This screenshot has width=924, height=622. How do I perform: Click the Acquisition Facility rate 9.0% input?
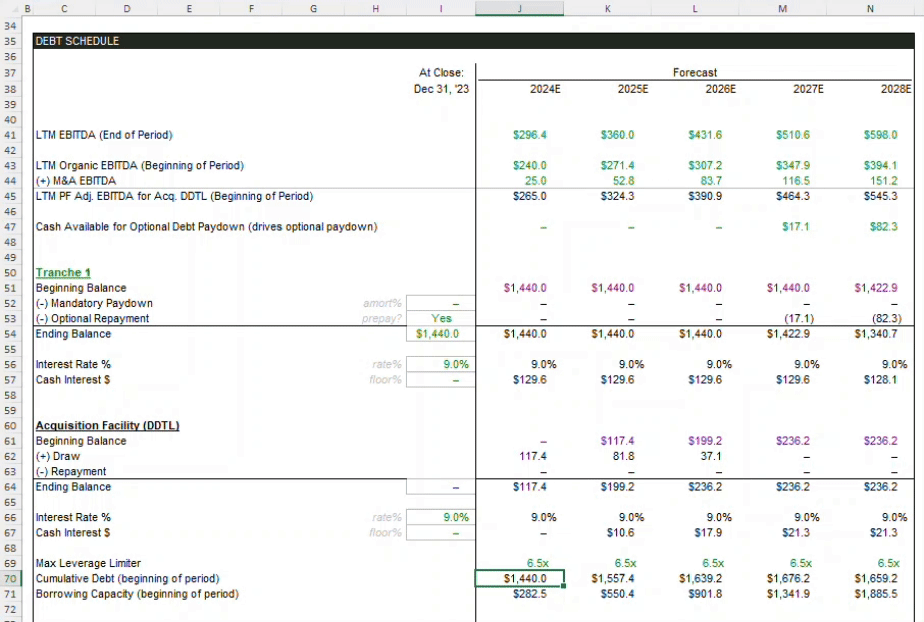pyautogui.click(x=440, y=518)
